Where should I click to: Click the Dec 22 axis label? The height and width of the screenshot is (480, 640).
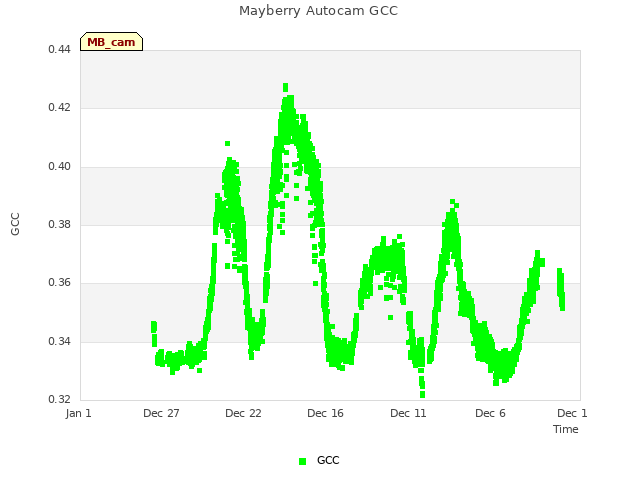243,413
